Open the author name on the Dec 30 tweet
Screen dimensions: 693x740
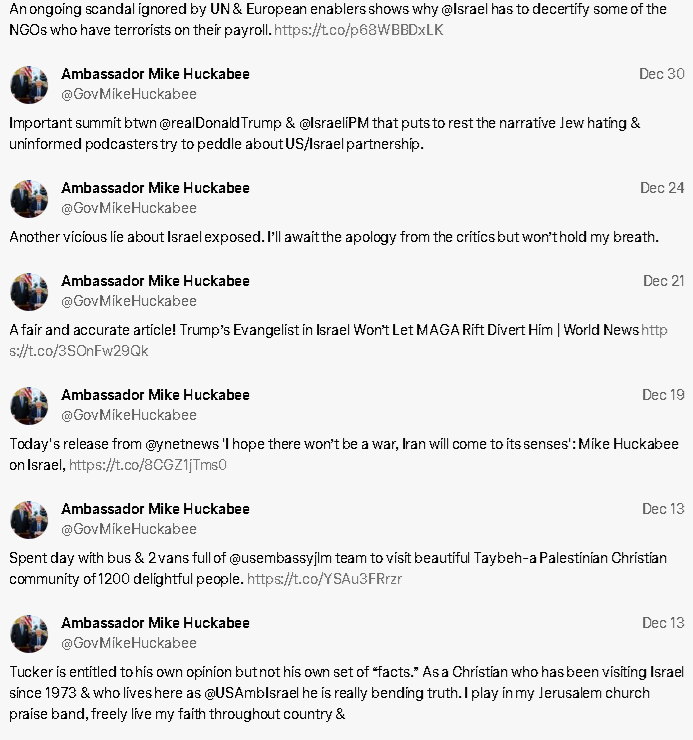(155, 74)
